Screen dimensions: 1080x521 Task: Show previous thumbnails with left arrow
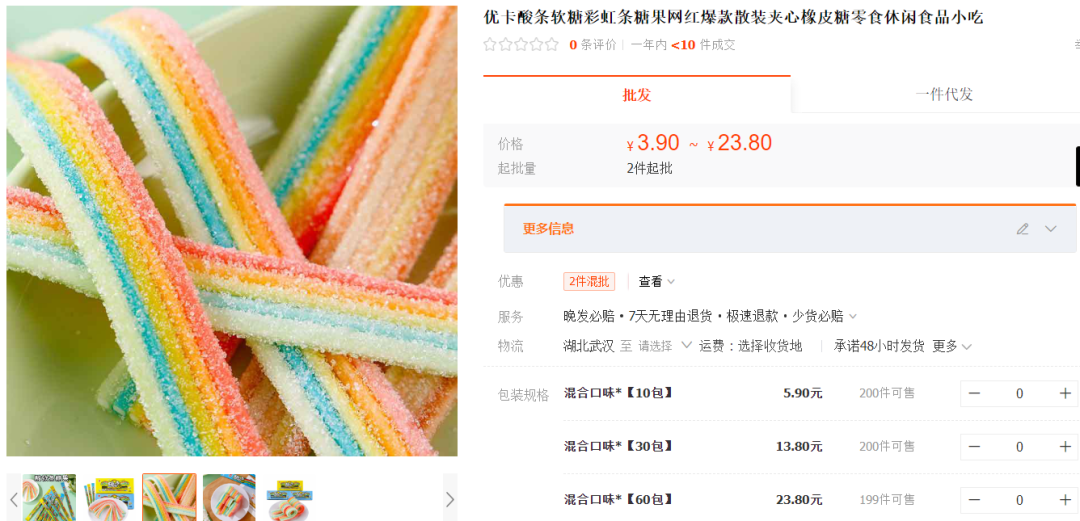(13, 499)
